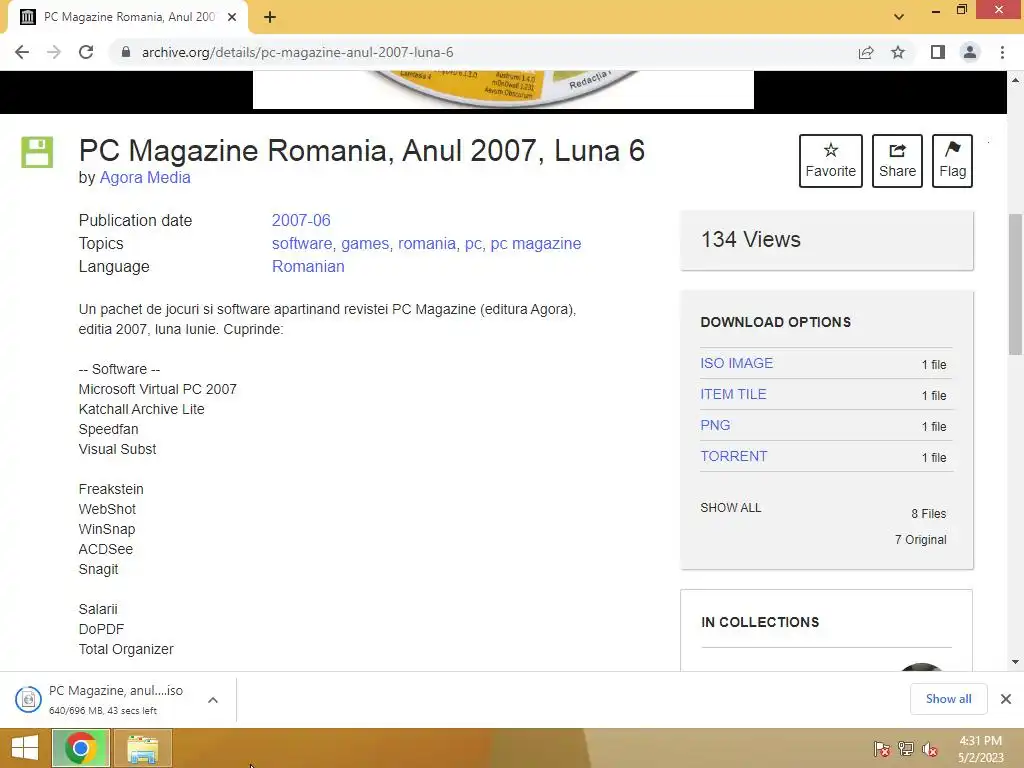Click the Favorite star button
The width and height of the screenshot is (1024, 768).
point(831,161)
